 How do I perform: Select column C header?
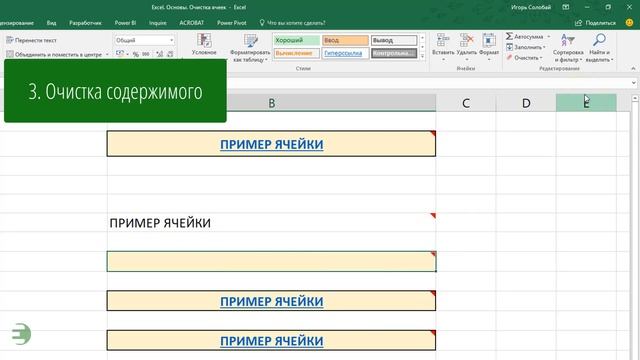point(466,103)
